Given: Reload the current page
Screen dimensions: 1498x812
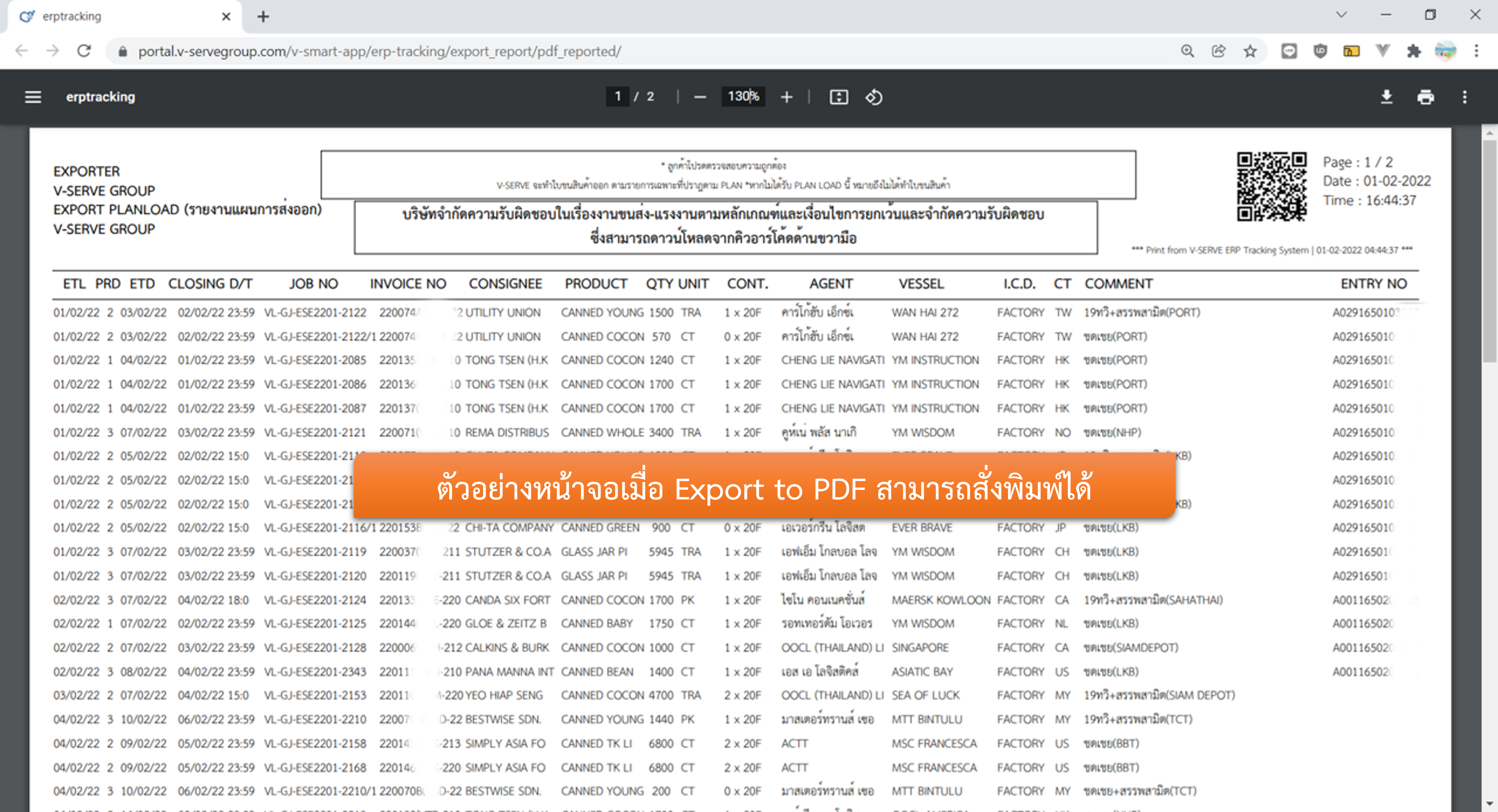Looking at the screenshot, I should pos(84,51).
